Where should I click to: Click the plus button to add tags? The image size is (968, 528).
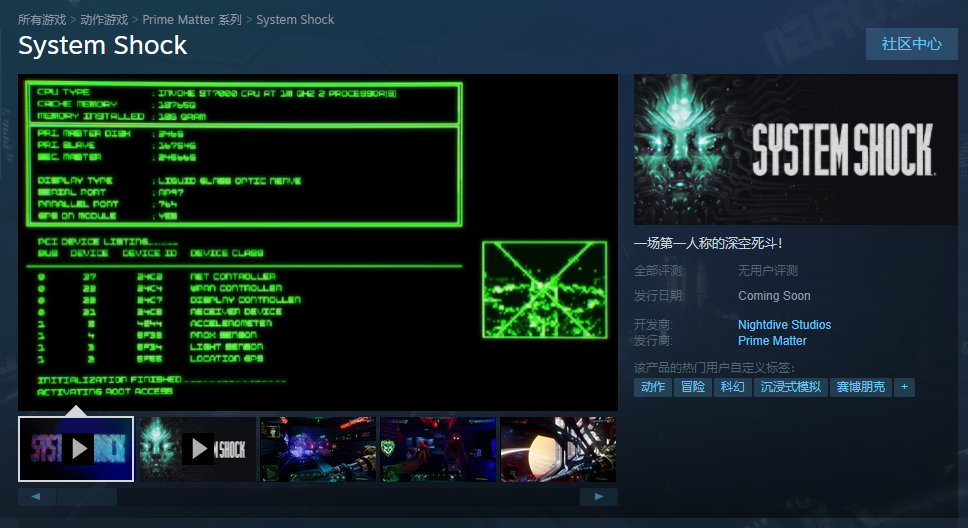[904, 387]
